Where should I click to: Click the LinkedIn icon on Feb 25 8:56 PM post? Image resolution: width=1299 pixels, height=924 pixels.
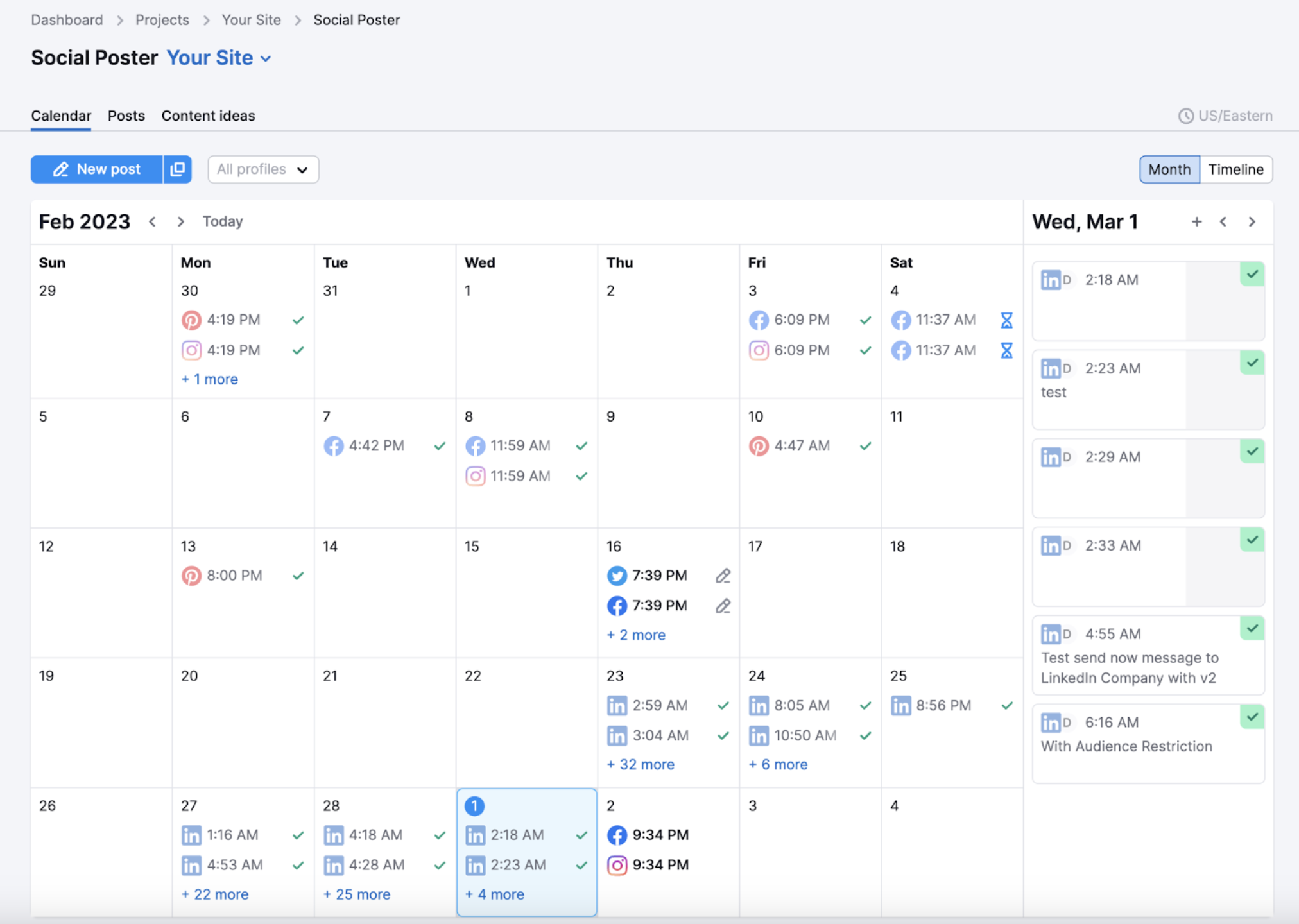tap(900, 706)
